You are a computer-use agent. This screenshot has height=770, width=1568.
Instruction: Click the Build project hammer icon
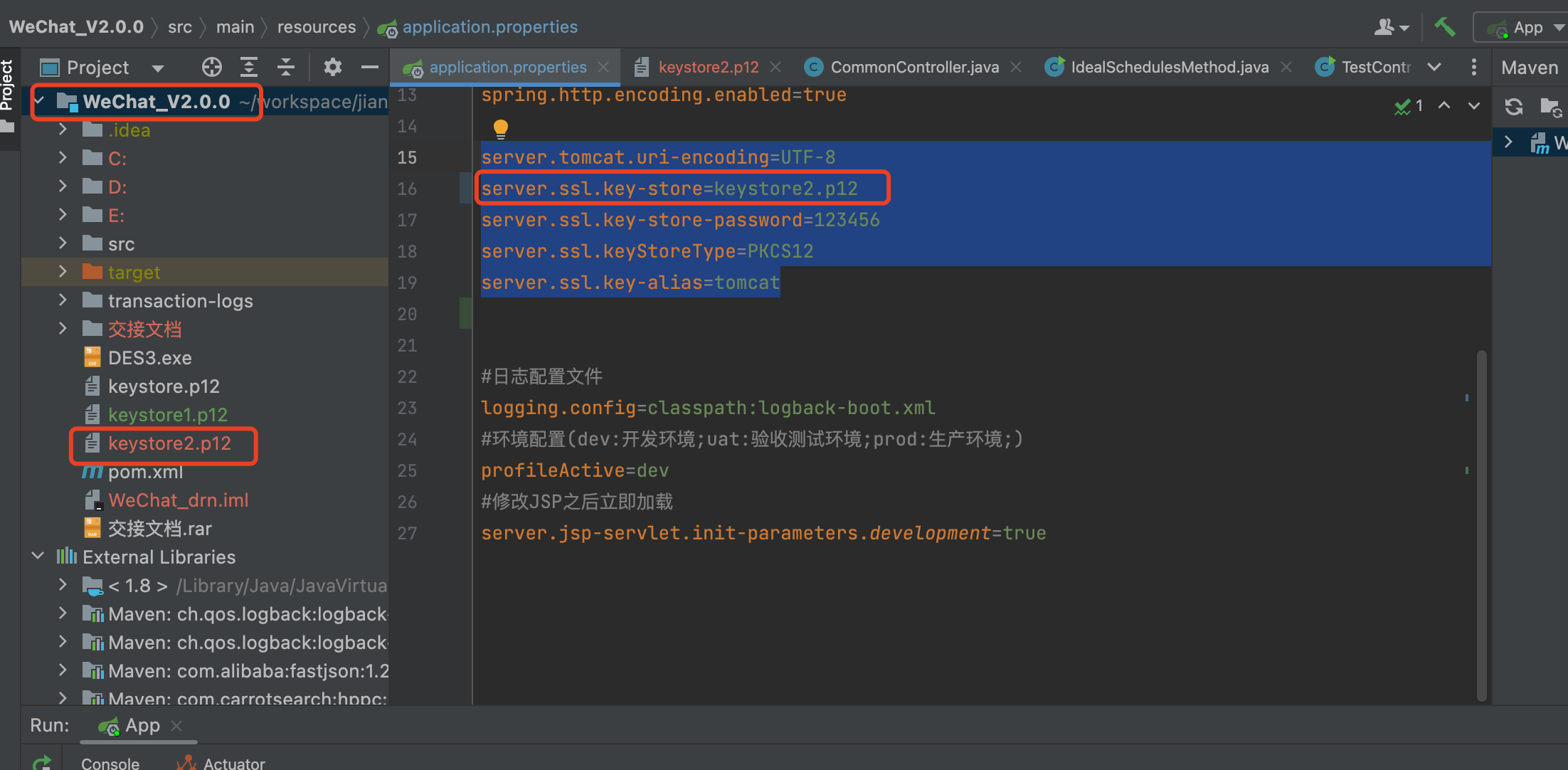(x=1444, y=27)
